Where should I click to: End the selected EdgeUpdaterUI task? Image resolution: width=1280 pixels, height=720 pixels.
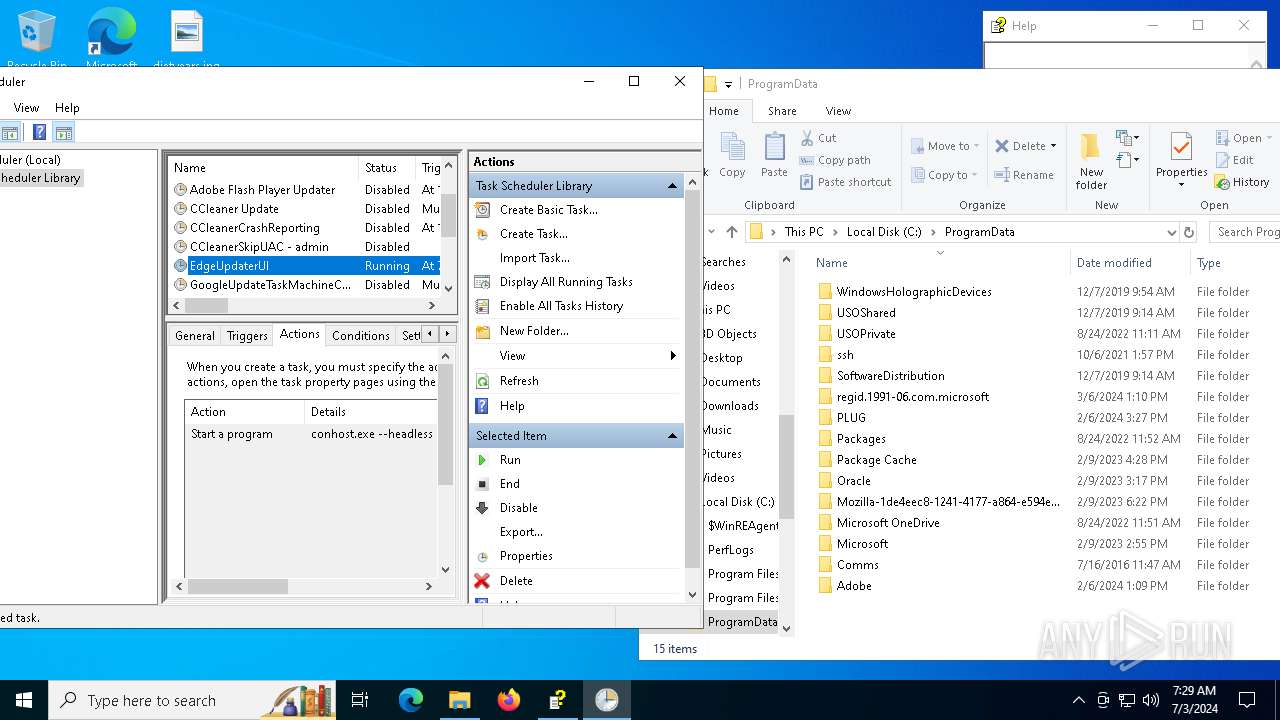(509, 484)
